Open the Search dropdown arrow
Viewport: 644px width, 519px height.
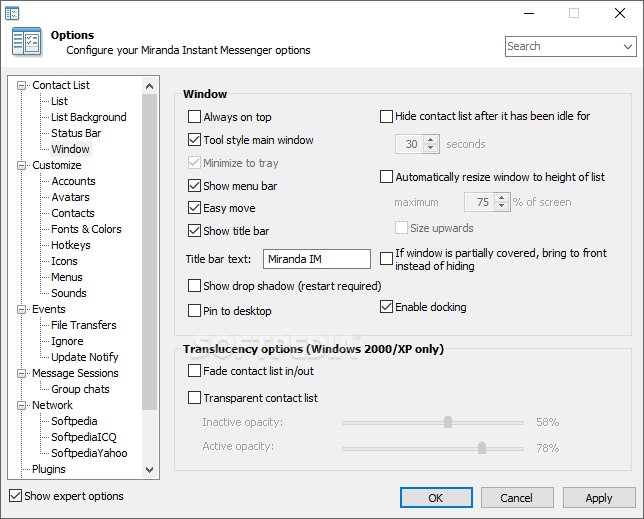pyautogui.click(x=628, y=46)
